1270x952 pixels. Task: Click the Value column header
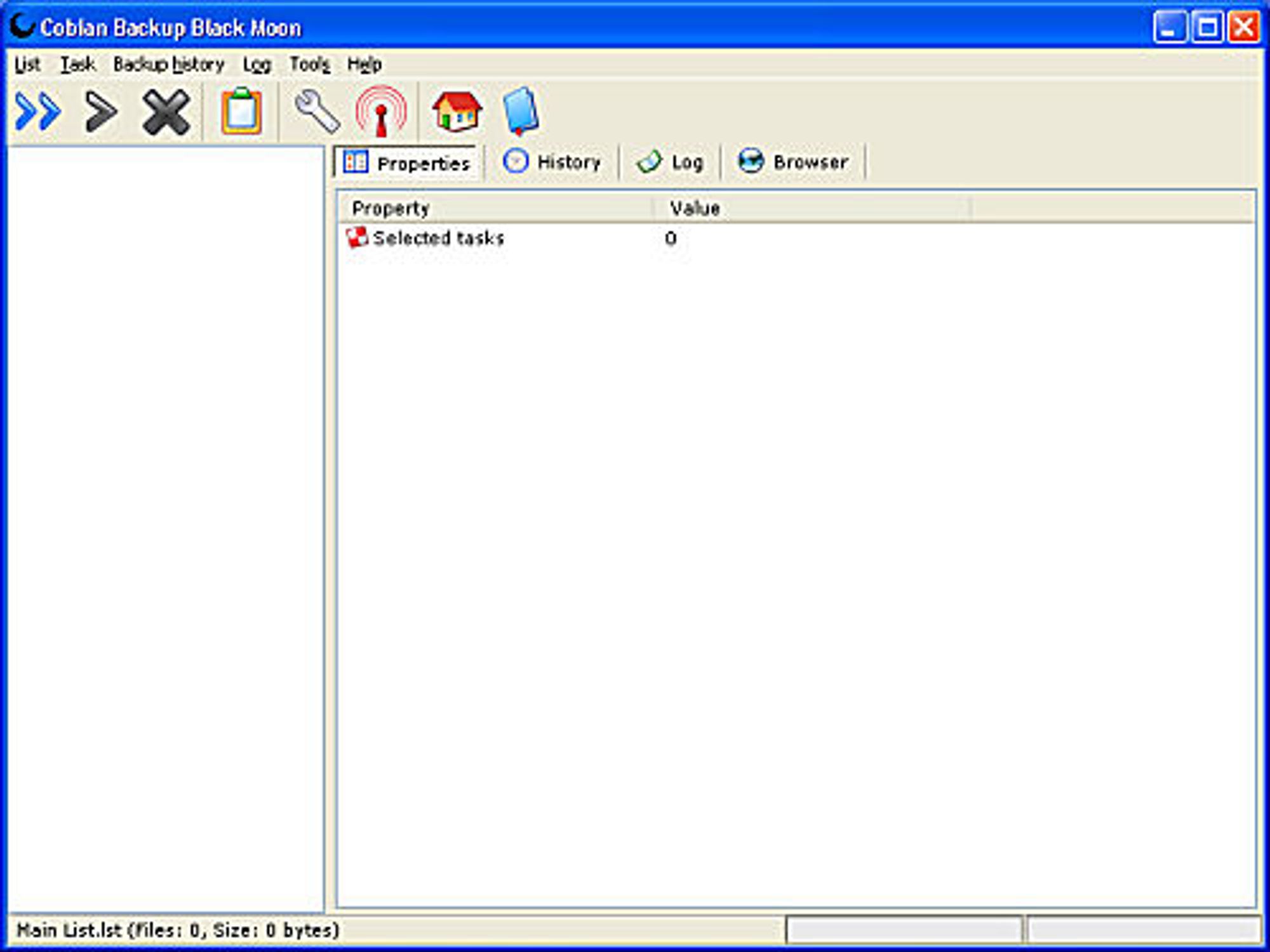click(813, 208)
